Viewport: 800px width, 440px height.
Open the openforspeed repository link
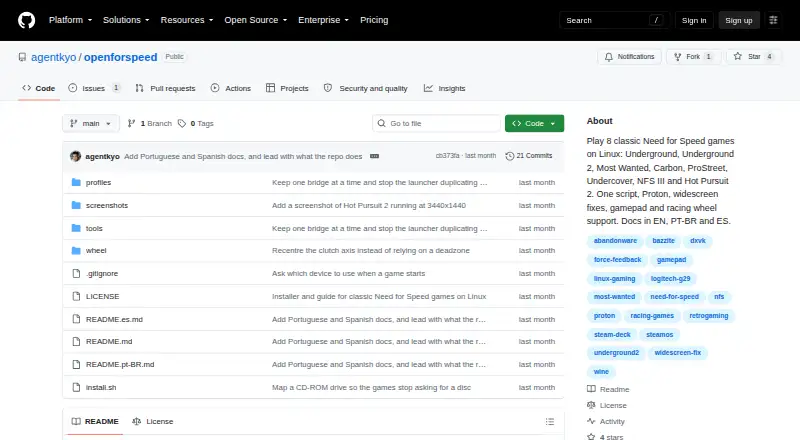point(120,57)
